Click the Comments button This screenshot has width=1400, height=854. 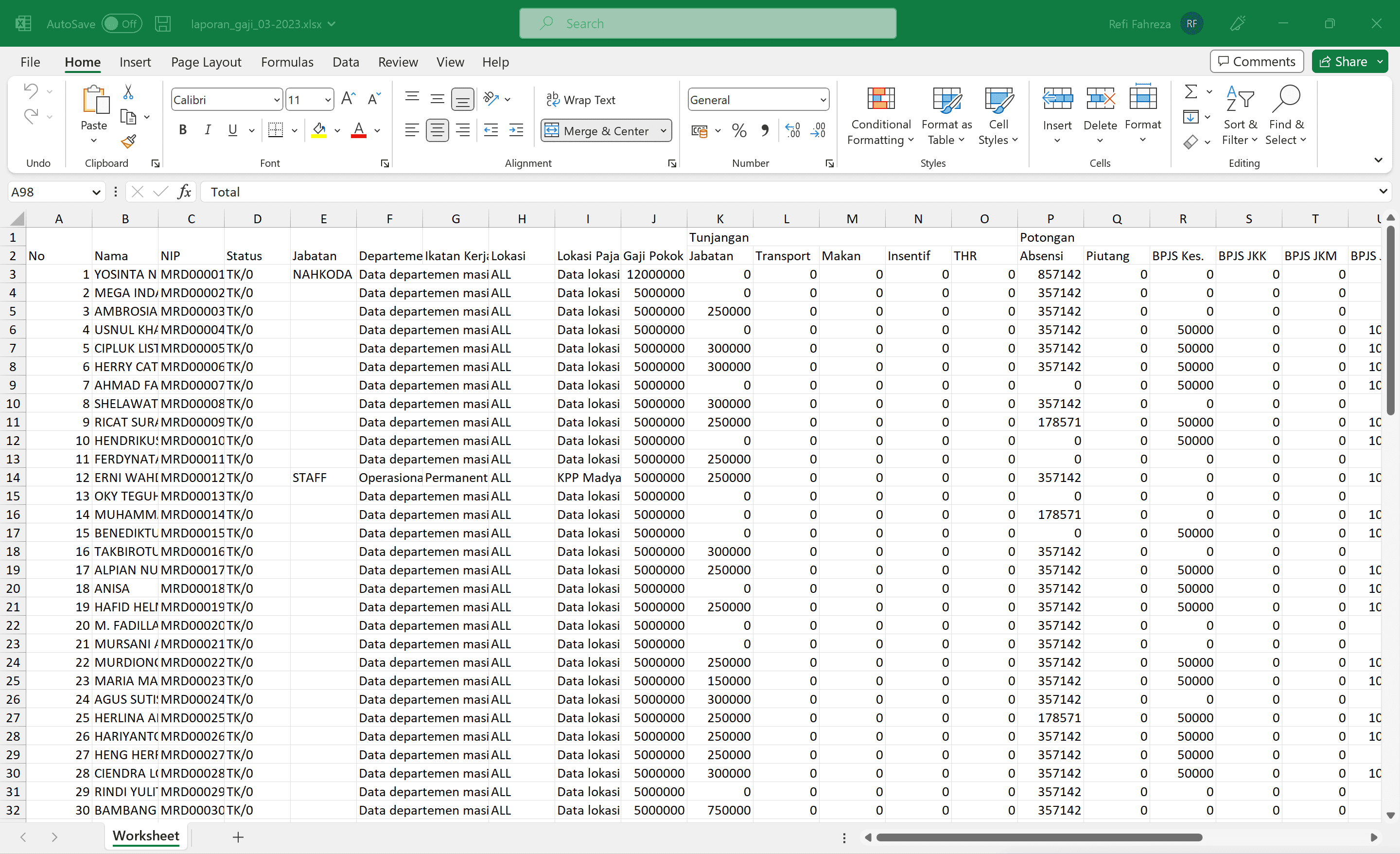[x=1256, y=61]
